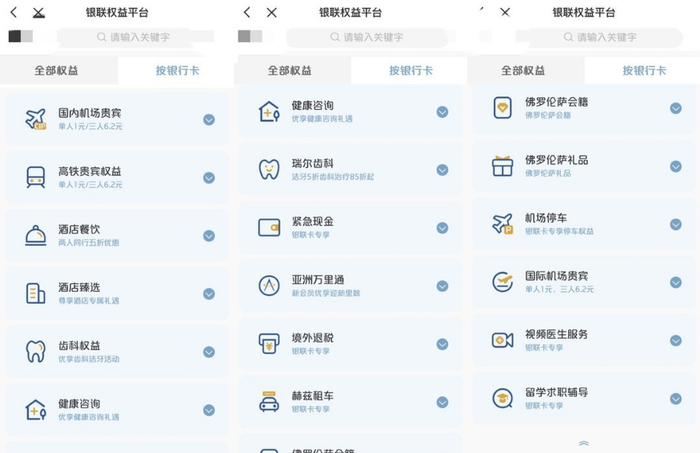This screenshot has width=700, height=453.
Task: Focus the 请输入关键字 search field in right screen
Action: 600,37
